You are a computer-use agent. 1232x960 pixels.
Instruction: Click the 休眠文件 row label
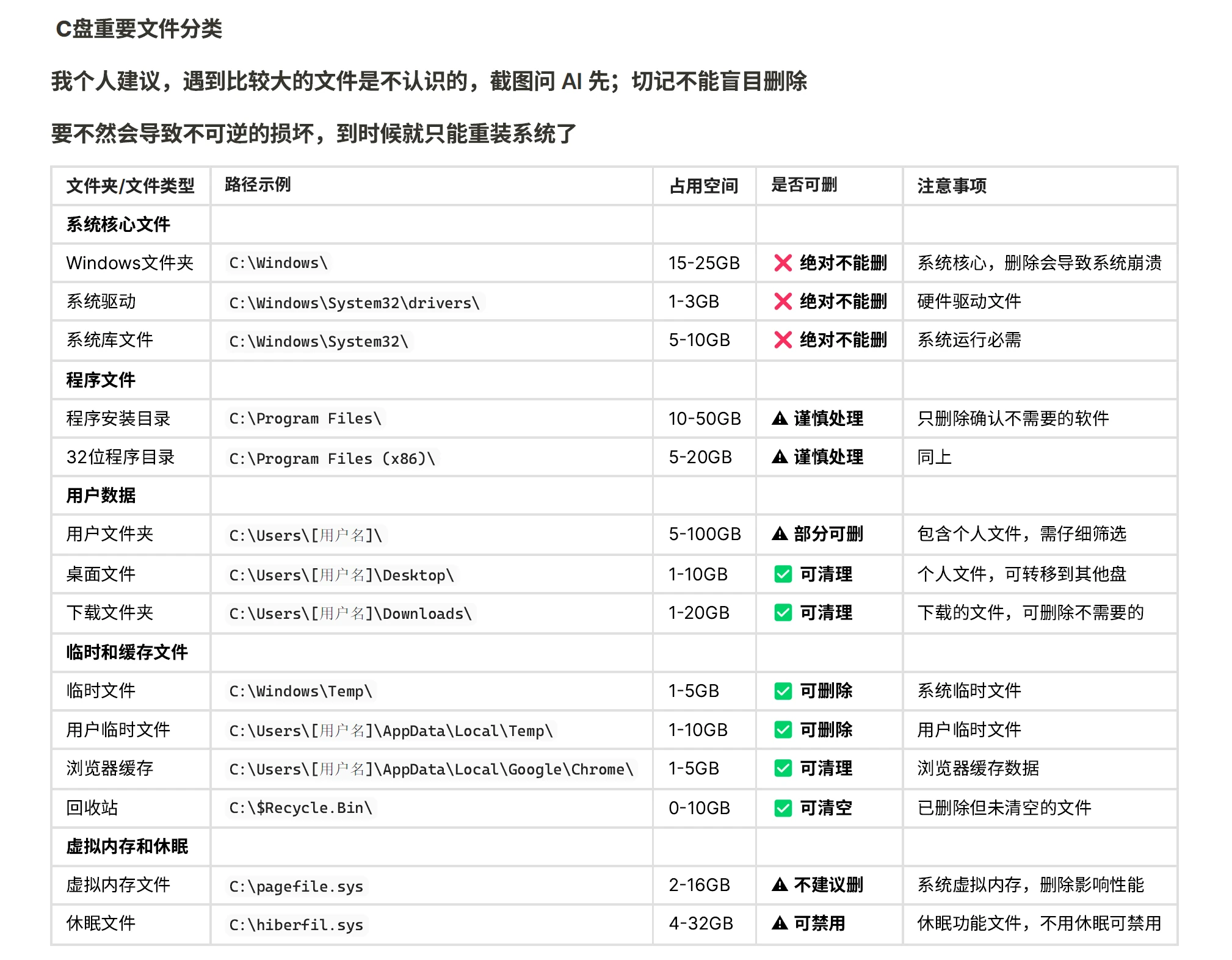pos(101,923)
